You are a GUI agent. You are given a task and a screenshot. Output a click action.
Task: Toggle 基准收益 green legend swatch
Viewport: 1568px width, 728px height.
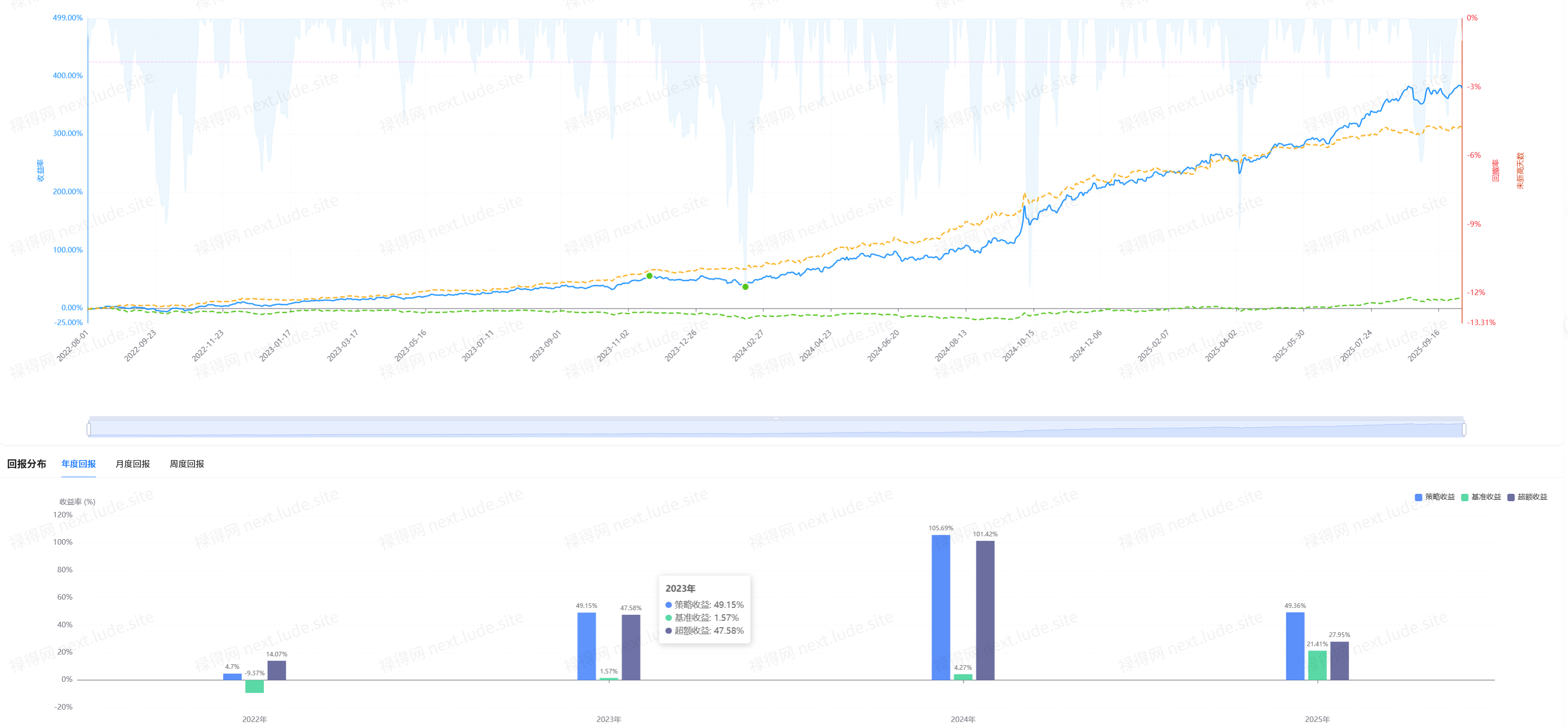1465,497
